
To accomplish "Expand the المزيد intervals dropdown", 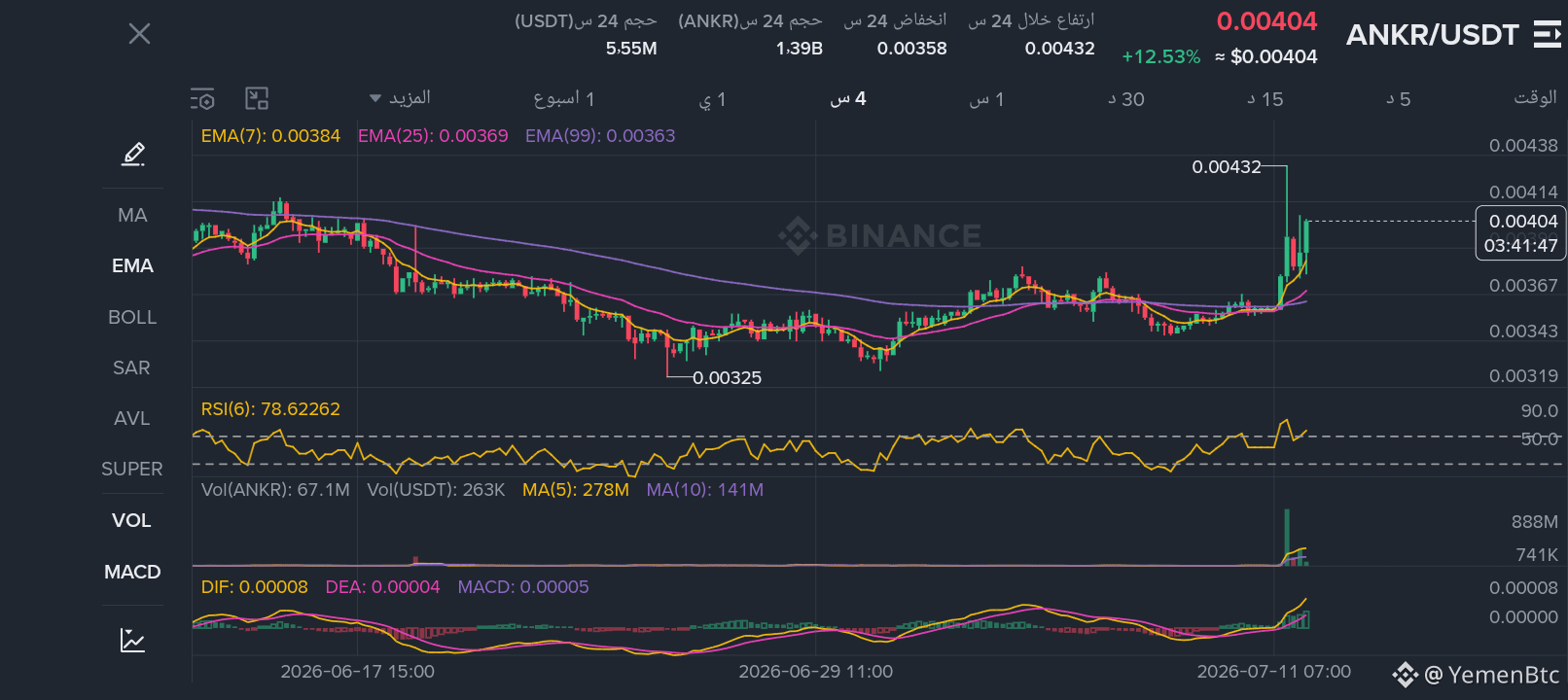I will click(401, 98).
